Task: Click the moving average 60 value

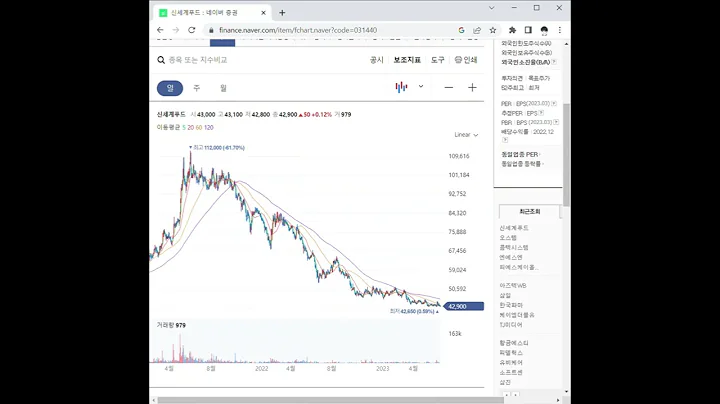Action: [199, 128]
